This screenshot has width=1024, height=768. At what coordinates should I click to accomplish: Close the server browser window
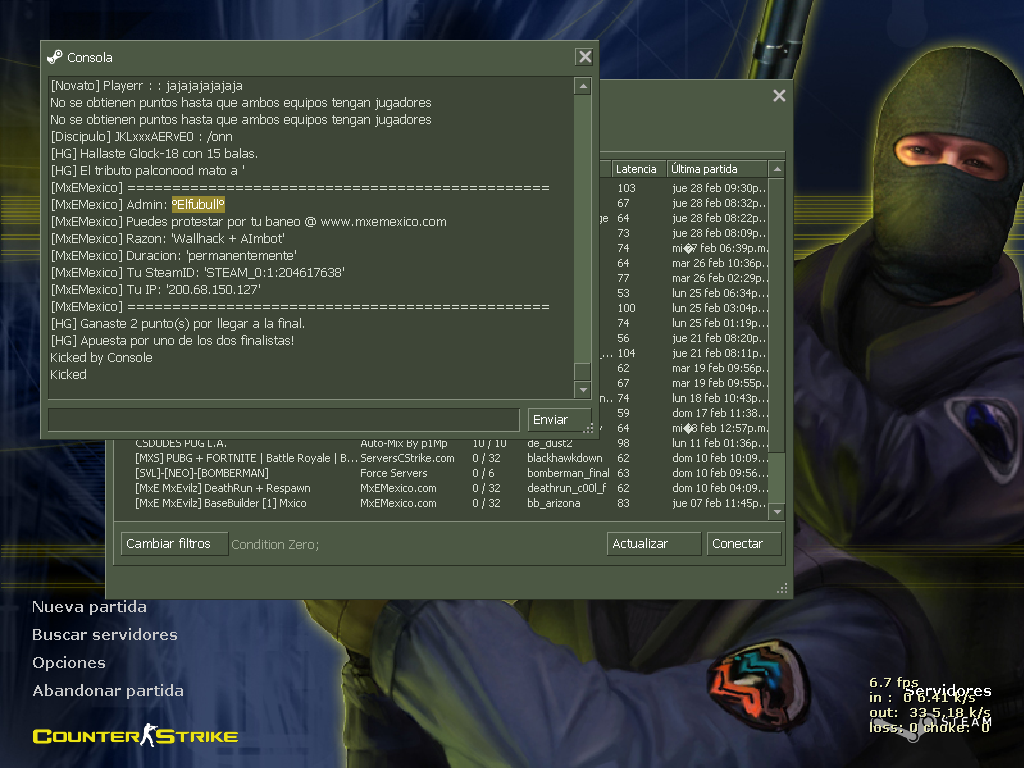point(779,96)
